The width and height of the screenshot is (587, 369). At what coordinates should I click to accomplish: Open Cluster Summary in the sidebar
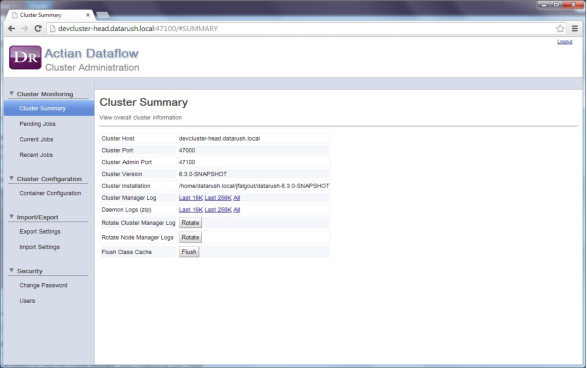point(49,108)
